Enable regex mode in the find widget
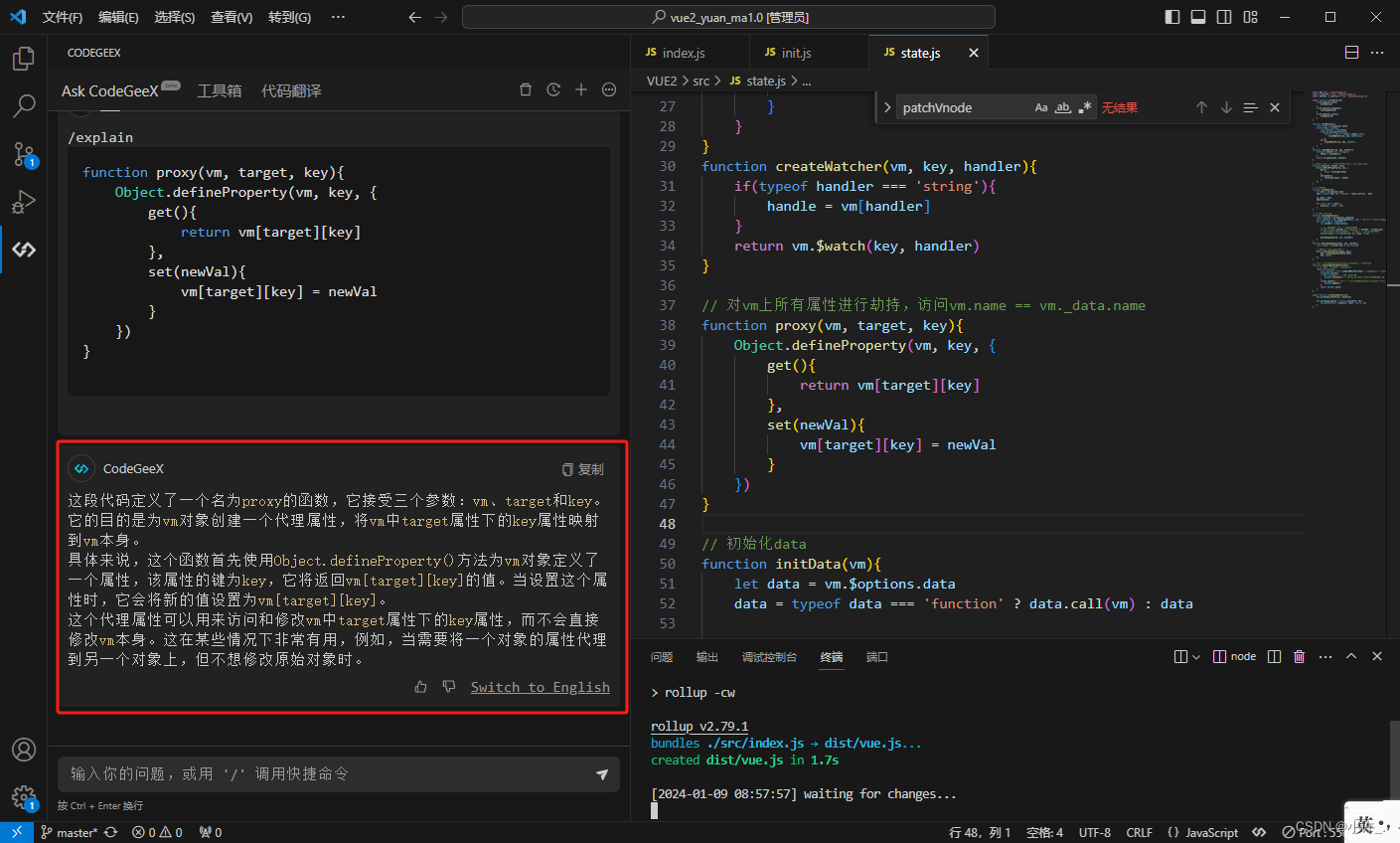Viewport: 1400px width, 843px height. 1084,106
